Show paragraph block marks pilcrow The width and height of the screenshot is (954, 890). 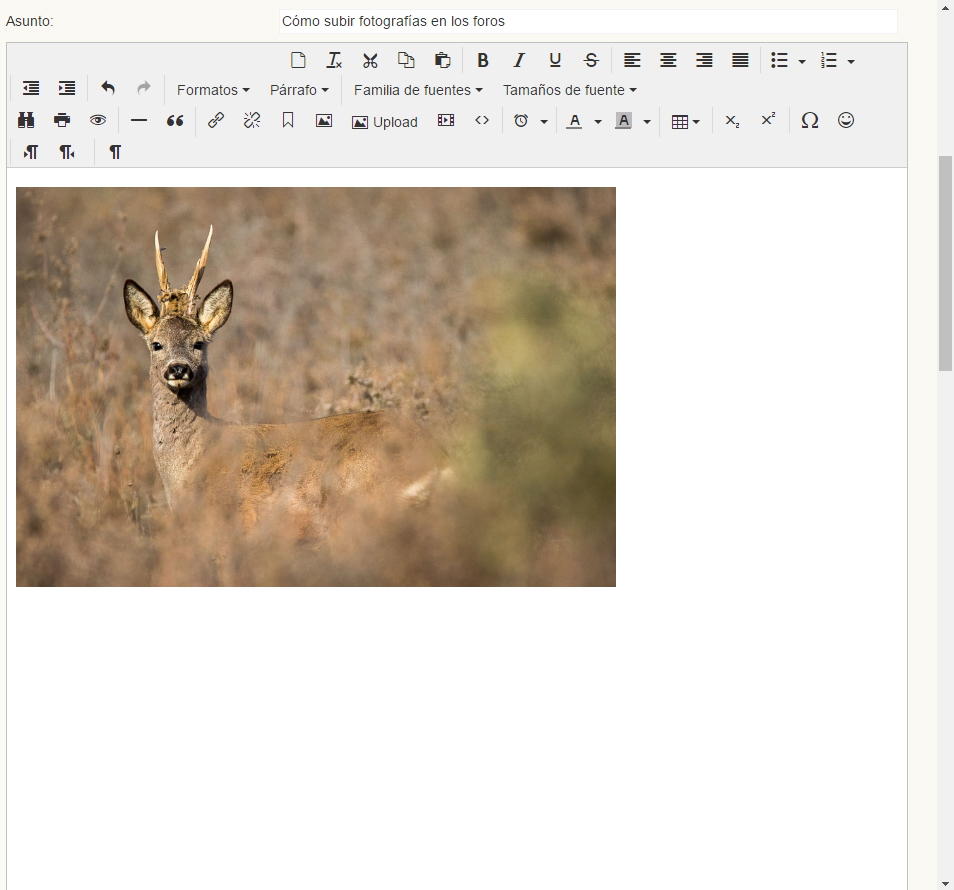pos(114,152)
